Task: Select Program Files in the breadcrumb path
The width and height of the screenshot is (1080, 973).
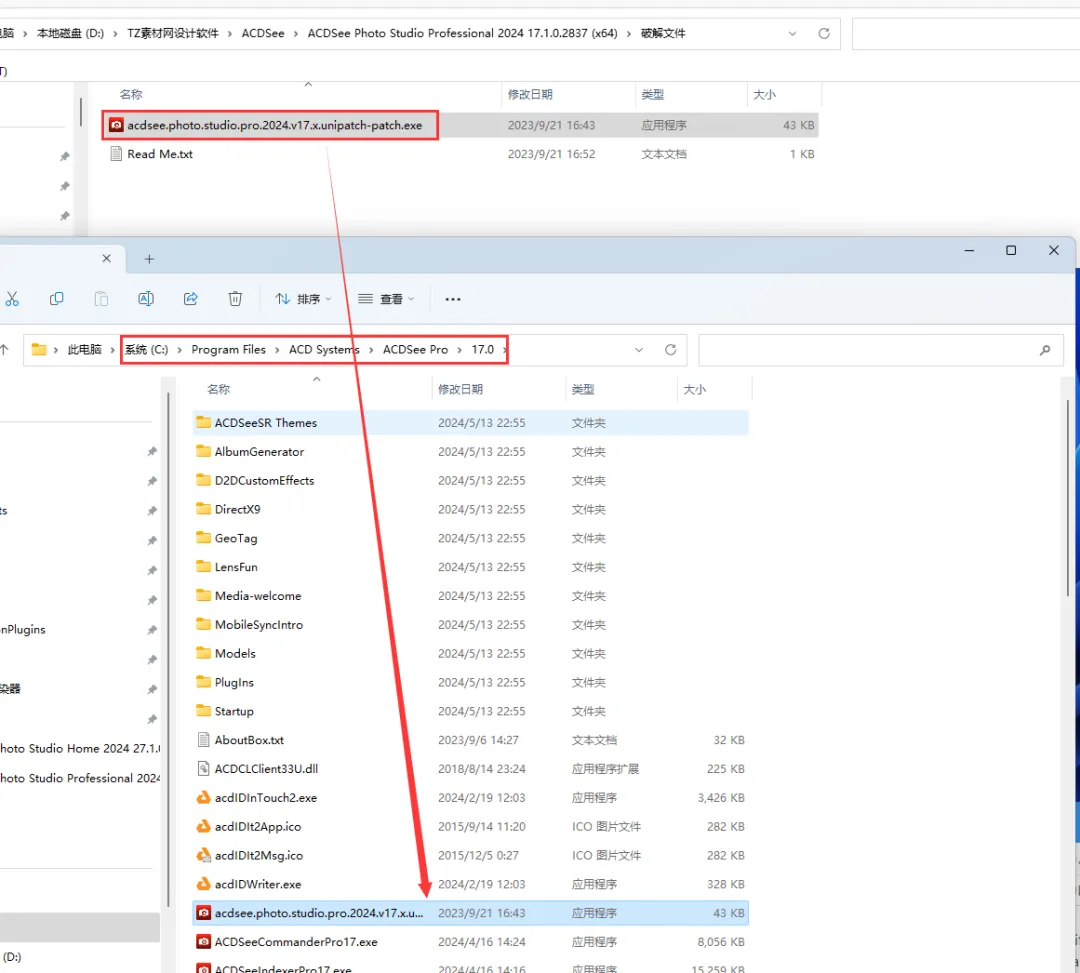Action: (x=228, y=350)
